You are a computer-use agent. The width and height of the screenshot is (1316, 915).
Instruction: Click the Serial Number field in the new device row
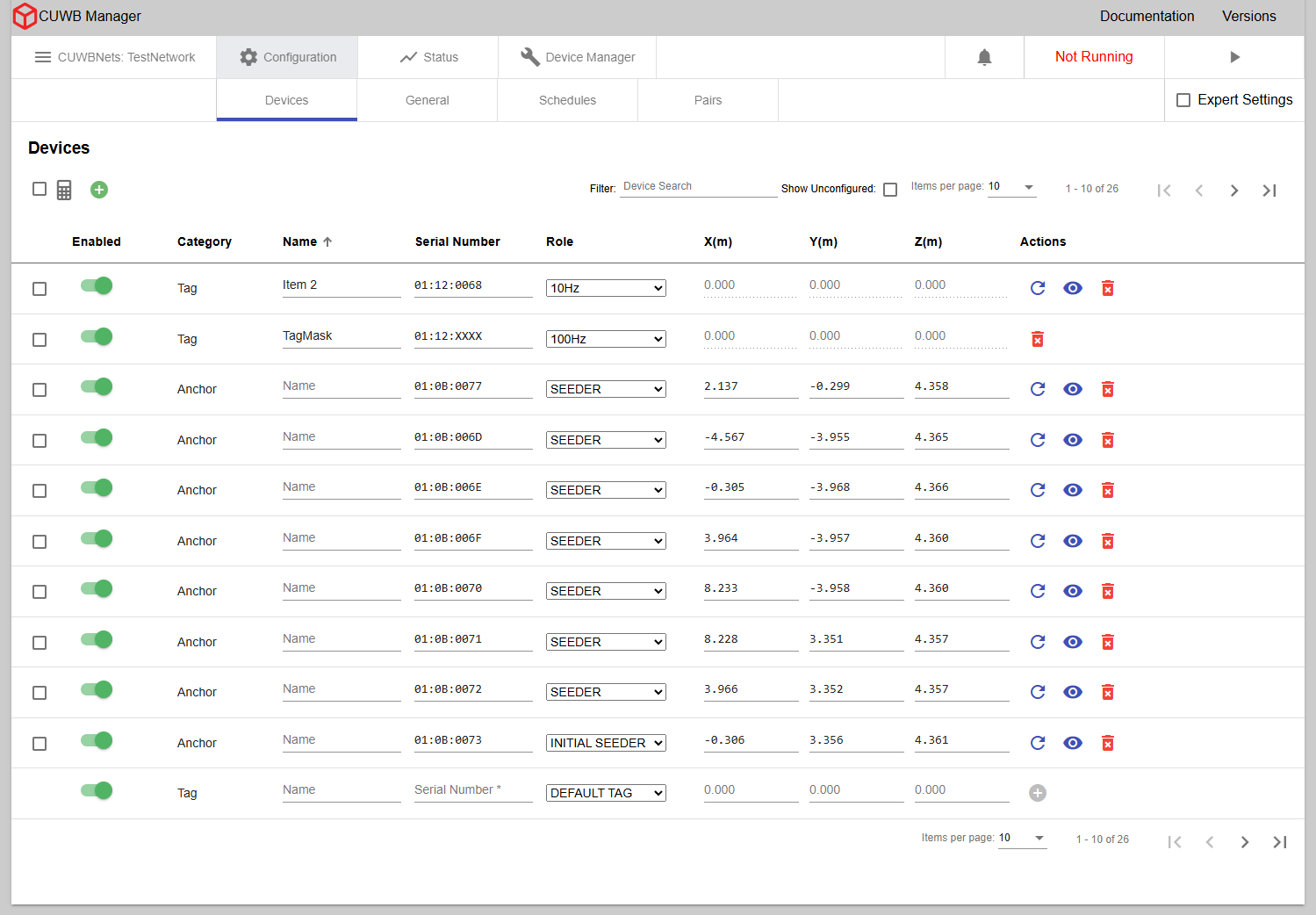tap(473, 790)
